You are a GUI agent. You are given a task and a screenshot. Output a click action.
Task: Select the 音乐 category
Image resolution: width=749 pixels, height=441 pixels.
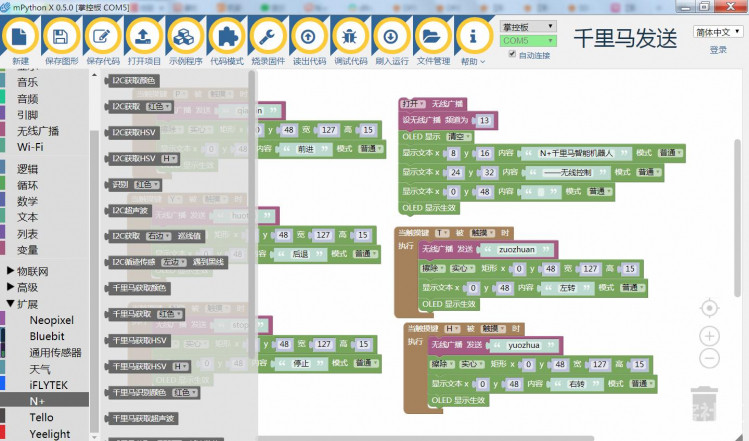tap(28, 82)
